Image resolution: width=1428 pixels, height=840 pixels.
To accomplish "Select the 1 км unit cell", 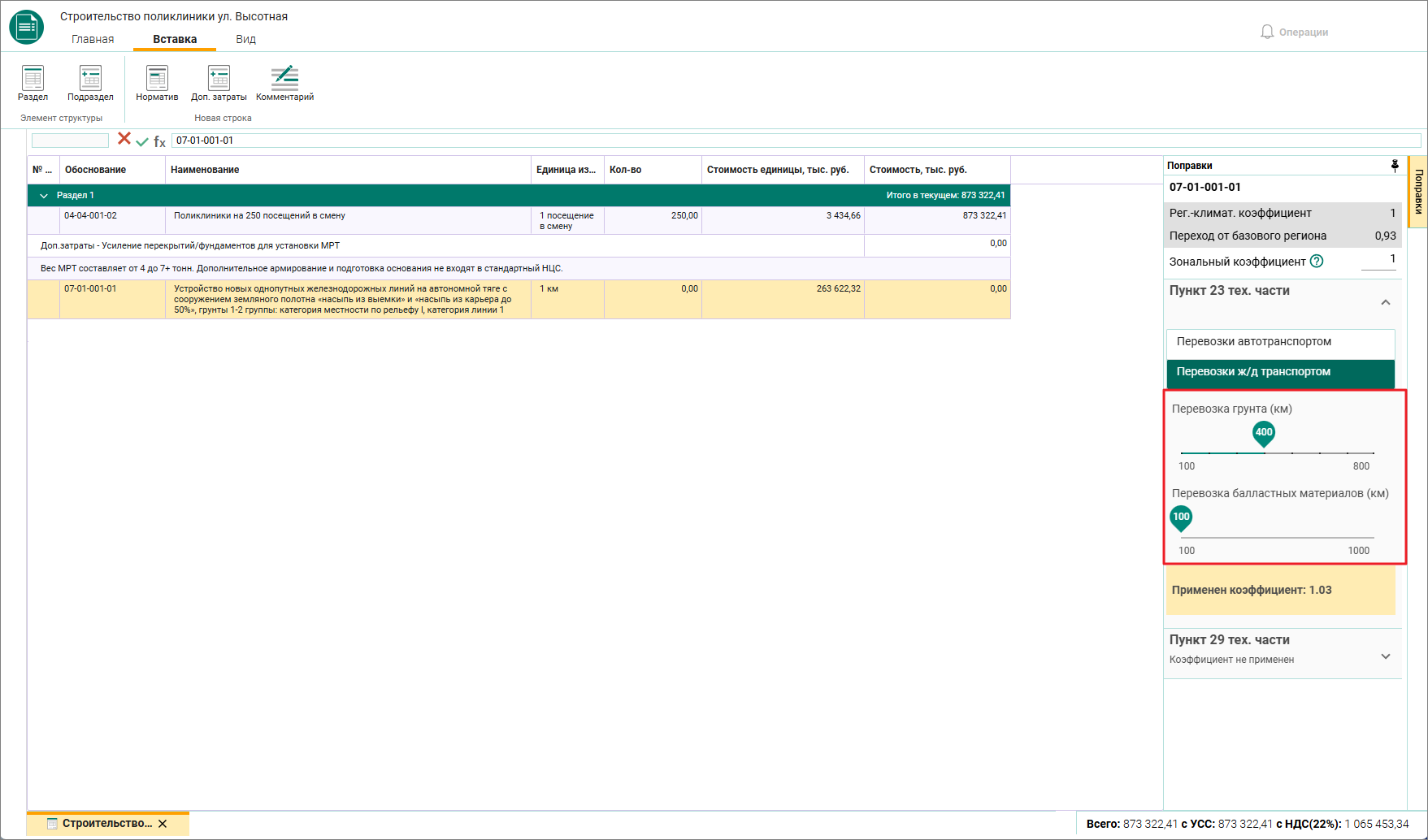I will pos(567,299).
